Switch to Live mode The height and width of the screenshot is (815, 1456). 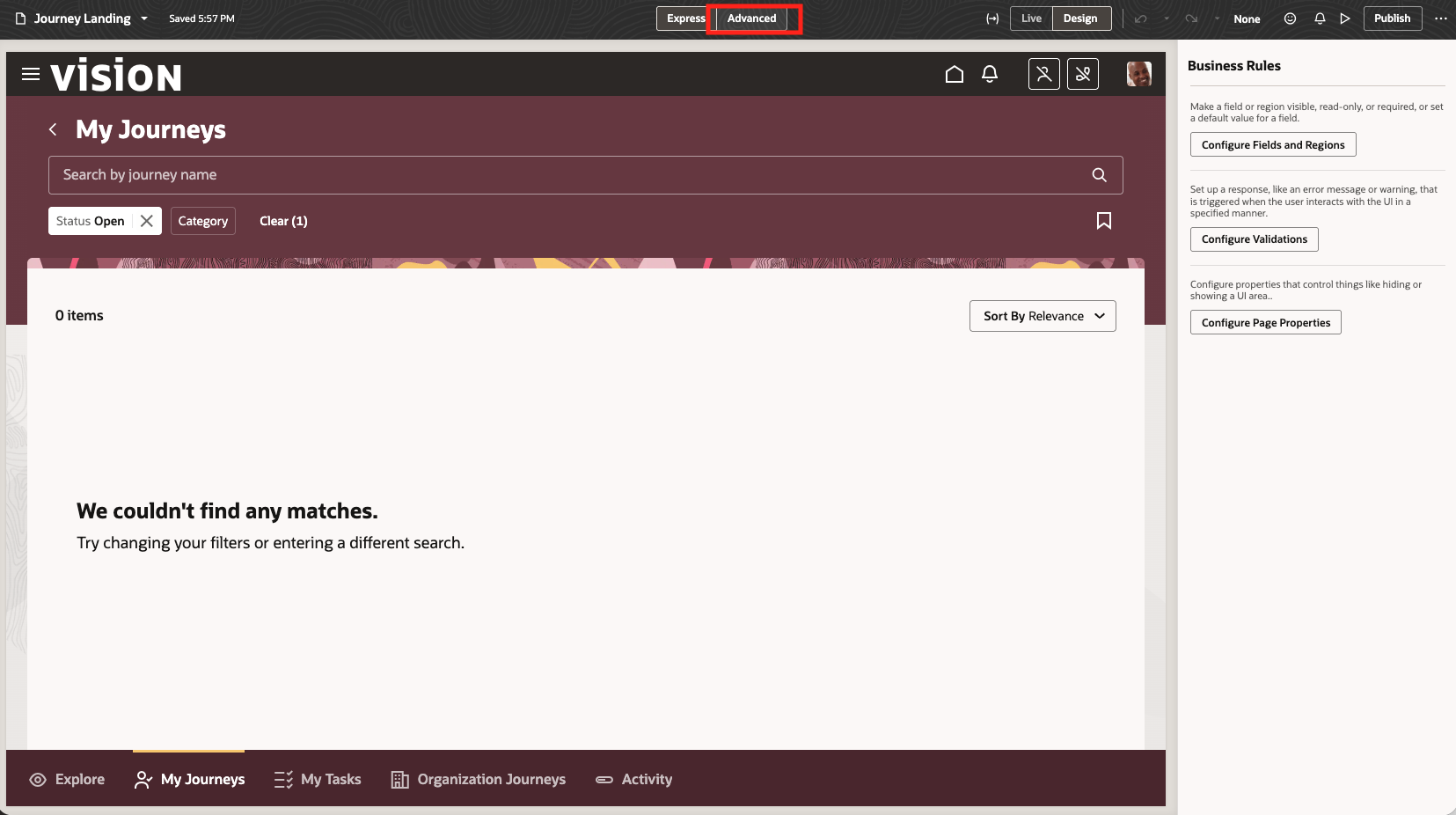coord(1030,18)
